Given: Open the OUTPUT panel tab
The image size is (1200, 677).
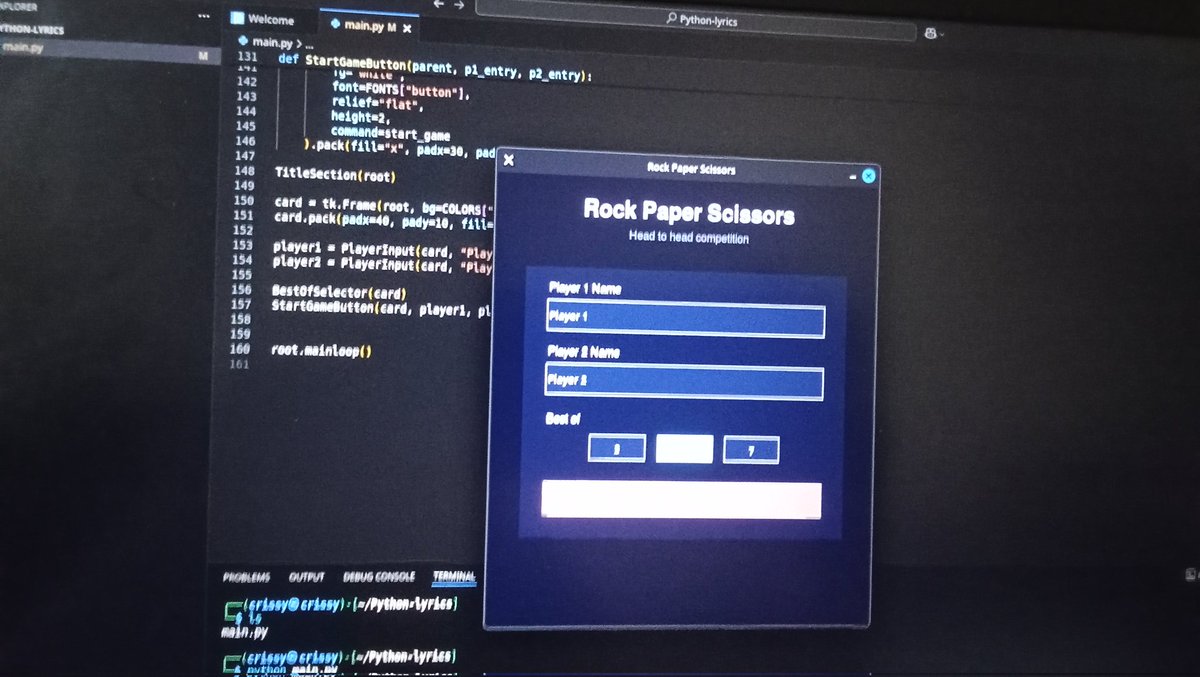Looking at the screenshot, I should (307, 577).
